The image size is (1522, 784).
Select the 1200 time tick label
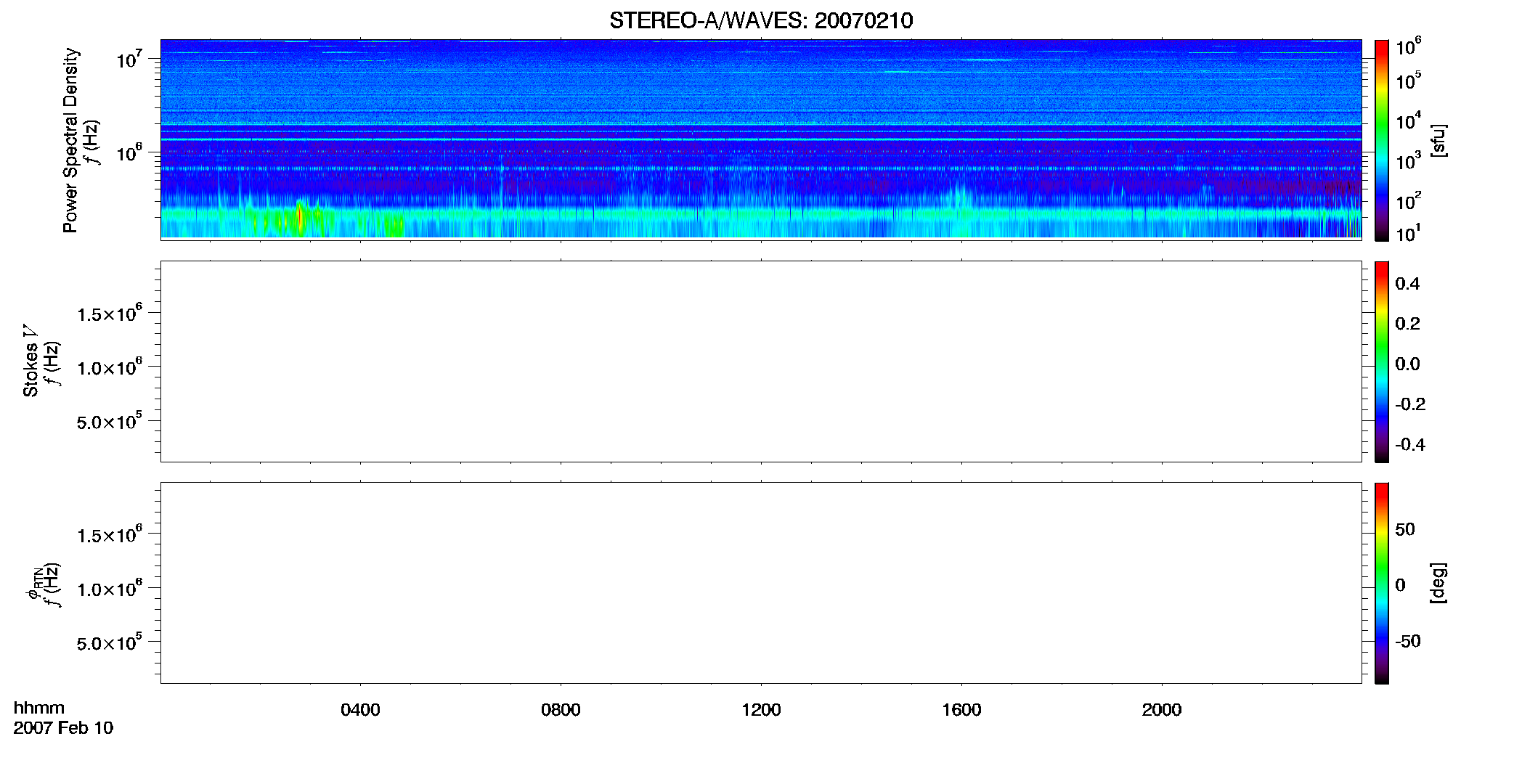tap(761, 710)
